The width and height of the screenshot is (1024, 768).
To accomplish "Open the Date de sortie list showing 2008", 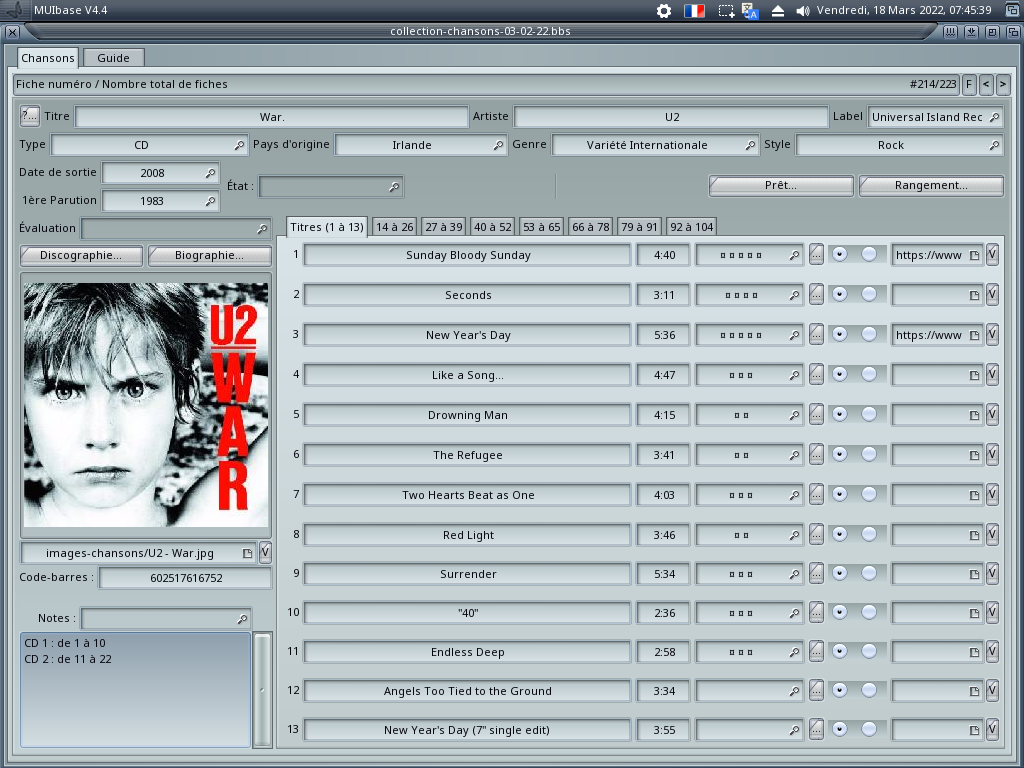I will click(x=161, y=173).
